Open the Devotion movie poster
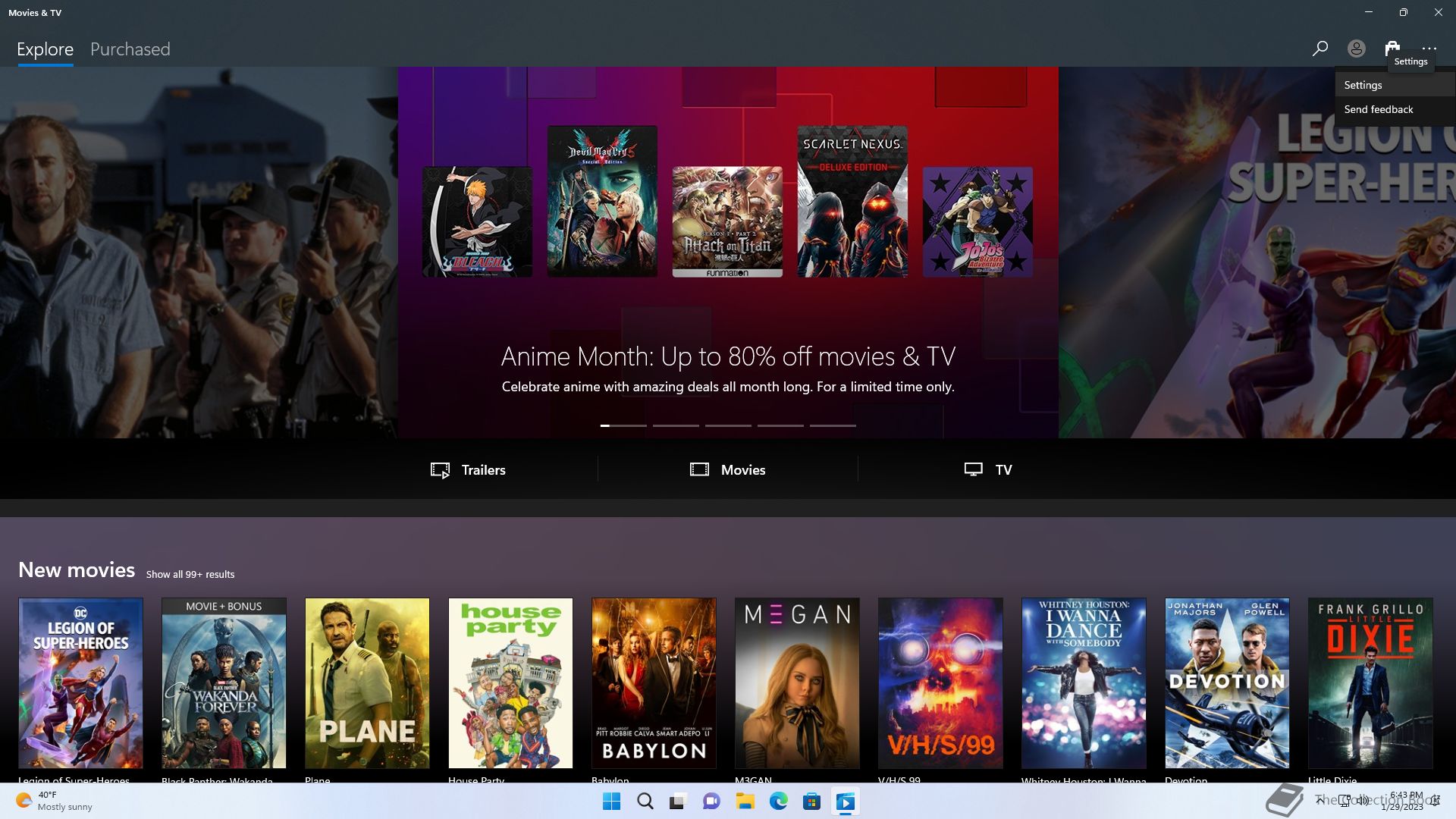This screenshot has height=819, width=1456. click(1227, 682)
